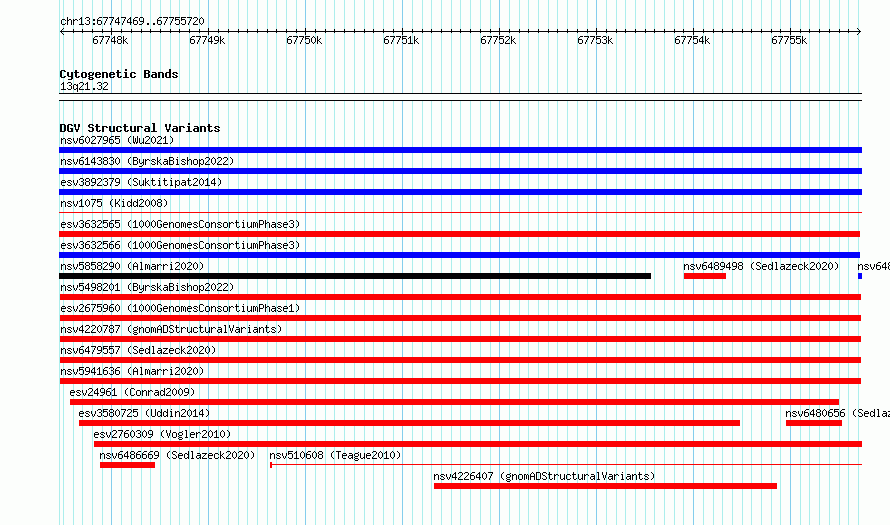Select the red bar under esv3580725
This screenshot has height=525, width=890.
pyautogui.click(x=409, y=423)
